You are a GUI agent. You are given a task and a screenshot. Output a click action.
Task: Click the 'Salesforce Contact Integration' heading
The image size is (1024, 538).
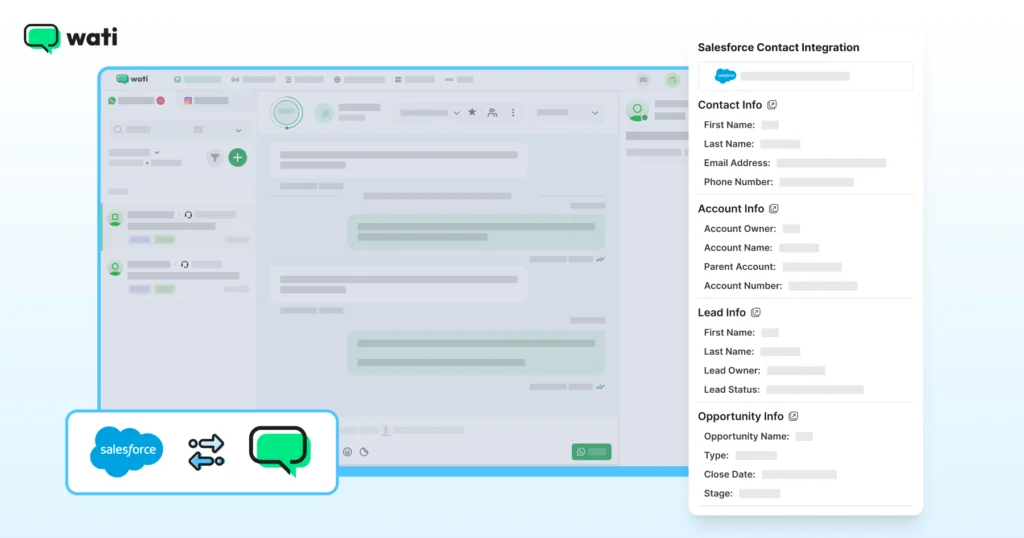click(x=778, y=47)
